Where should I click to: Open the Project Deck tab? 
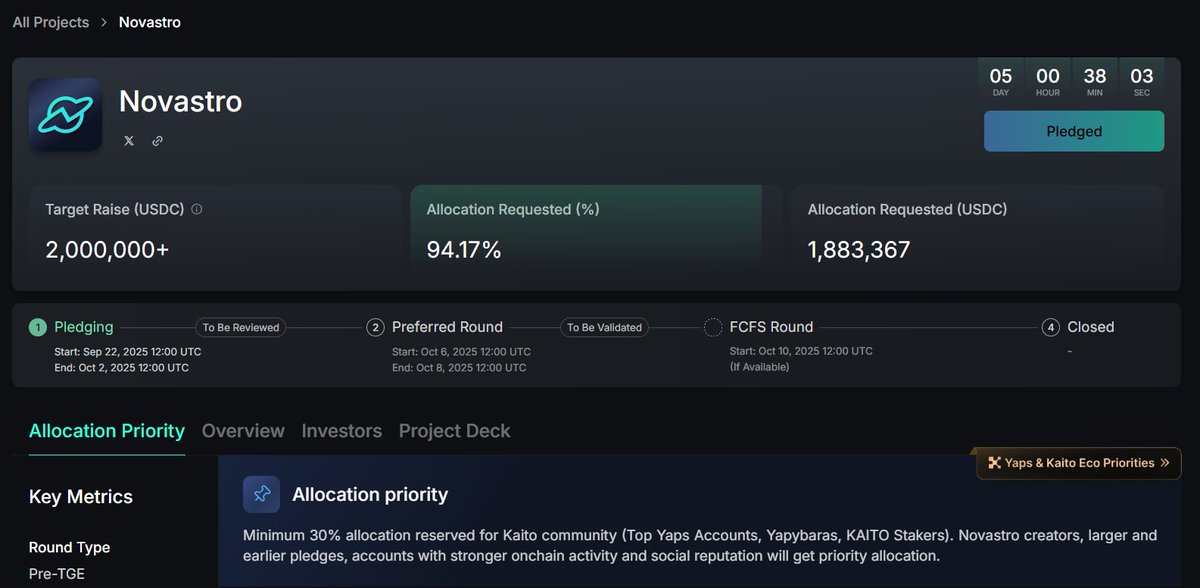(x=455, y=431)
